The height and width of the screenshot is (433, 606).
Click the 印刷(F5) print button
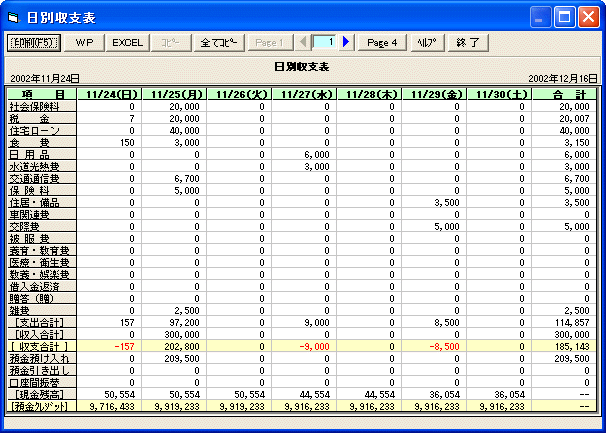35,43
